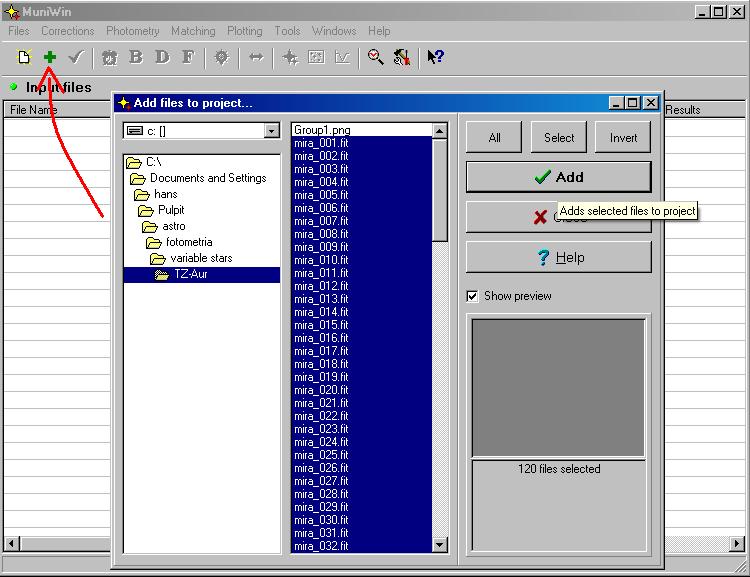
Task: Click the All button
Action: tap(494, 138)
